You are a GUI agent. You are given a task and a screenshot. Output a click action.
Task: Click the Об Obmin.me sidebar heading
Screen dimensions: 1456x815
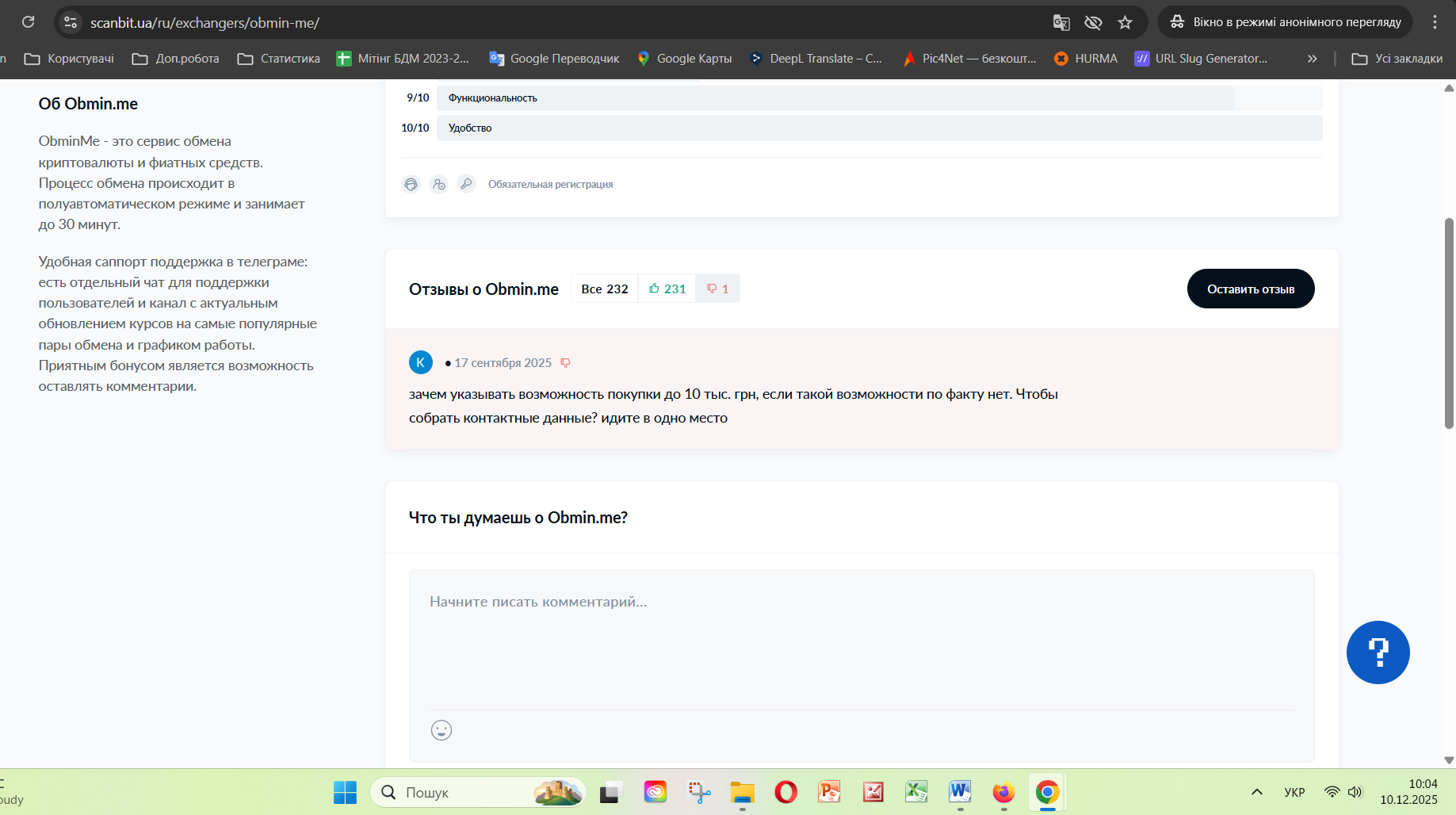pyautogui.click(x=88, y=104)
